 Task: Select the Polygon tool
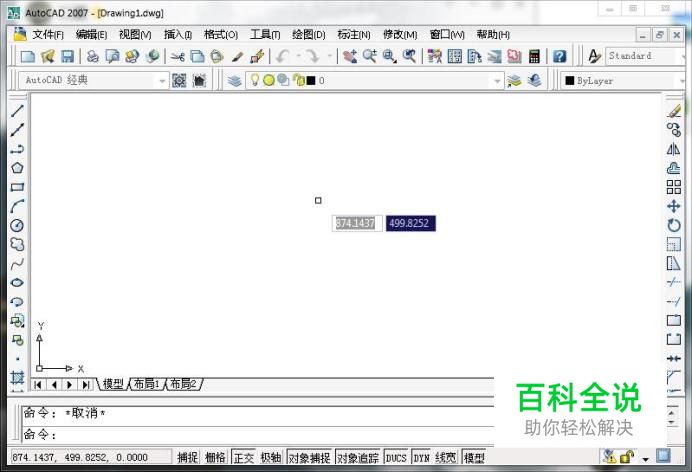[17, 168]
